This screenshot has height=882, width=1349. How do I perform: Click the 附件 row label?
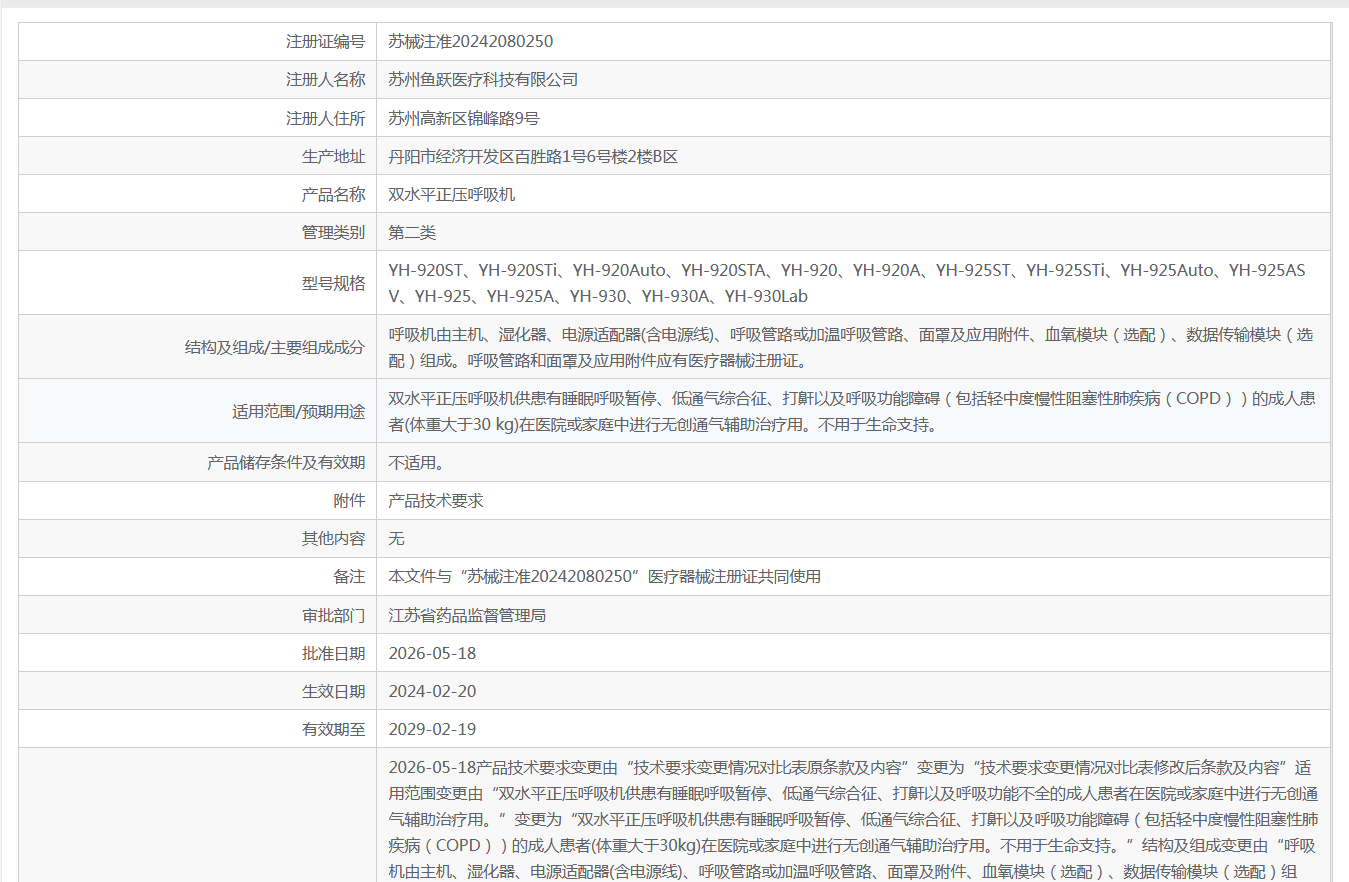tap(350, 500)
